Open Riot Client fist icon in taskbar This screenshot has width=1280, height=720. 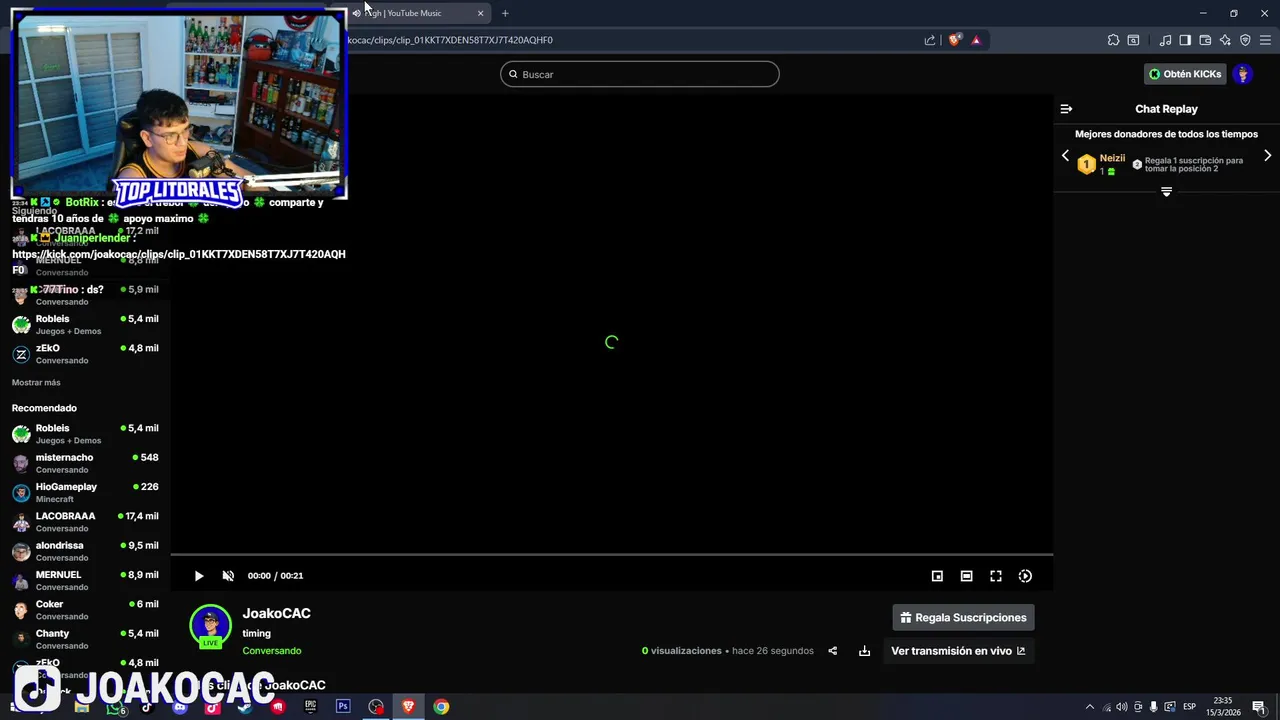click(x=278, y=706)
